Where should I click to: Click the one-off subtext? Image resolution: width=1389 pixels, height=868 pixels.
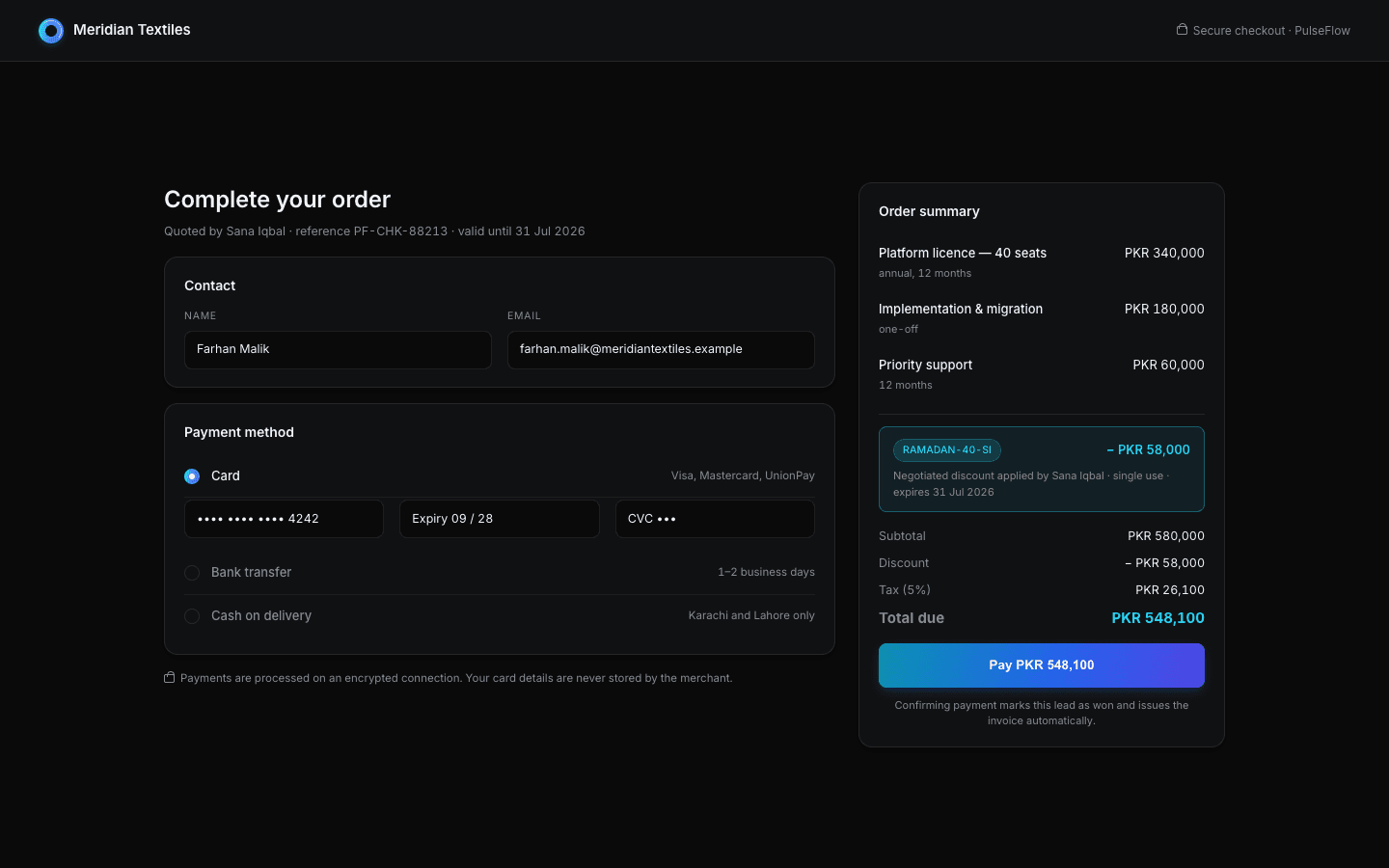[x=898, y=330]
